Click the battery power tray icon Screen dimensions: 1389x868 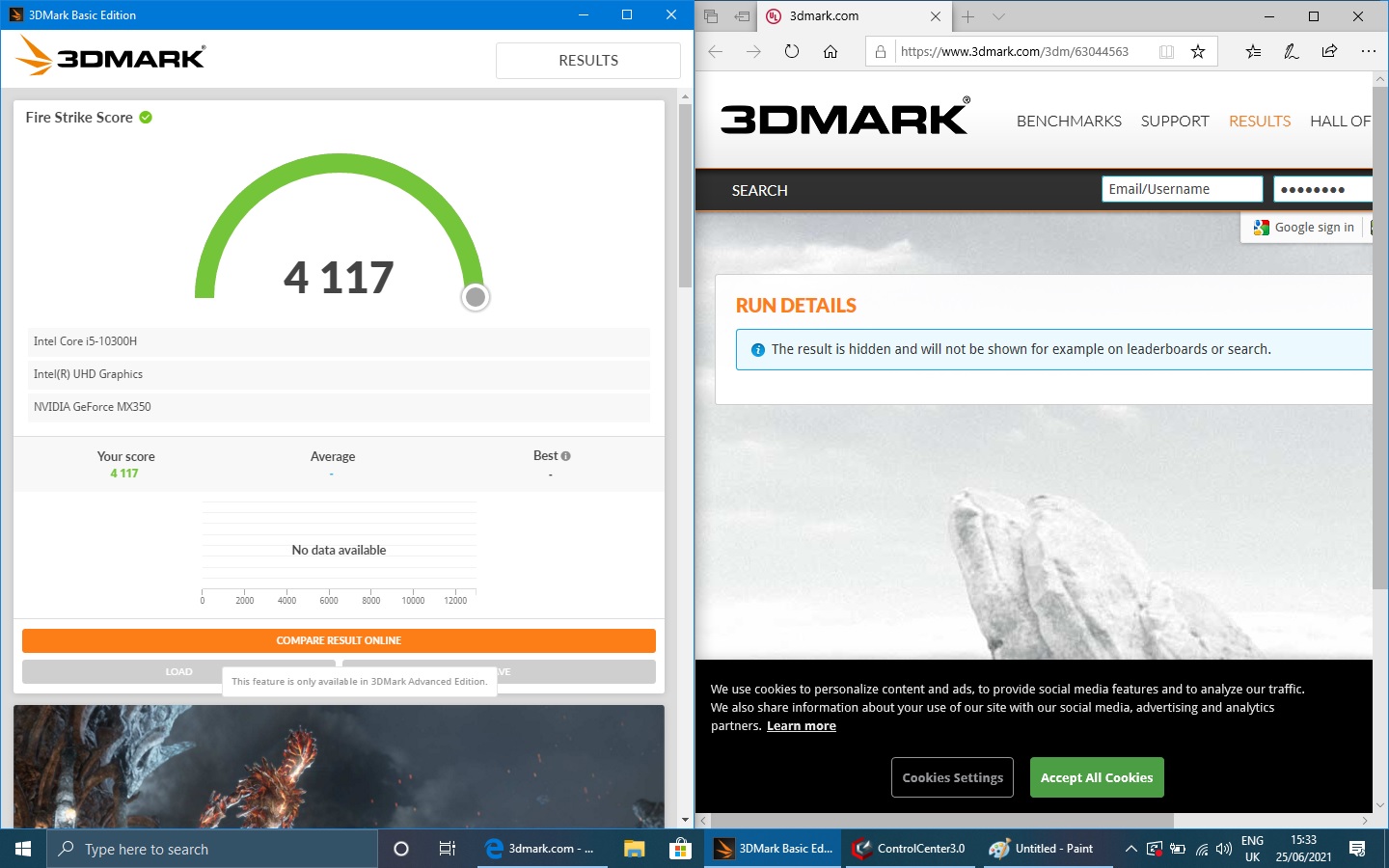click(x=1178, y=849)
